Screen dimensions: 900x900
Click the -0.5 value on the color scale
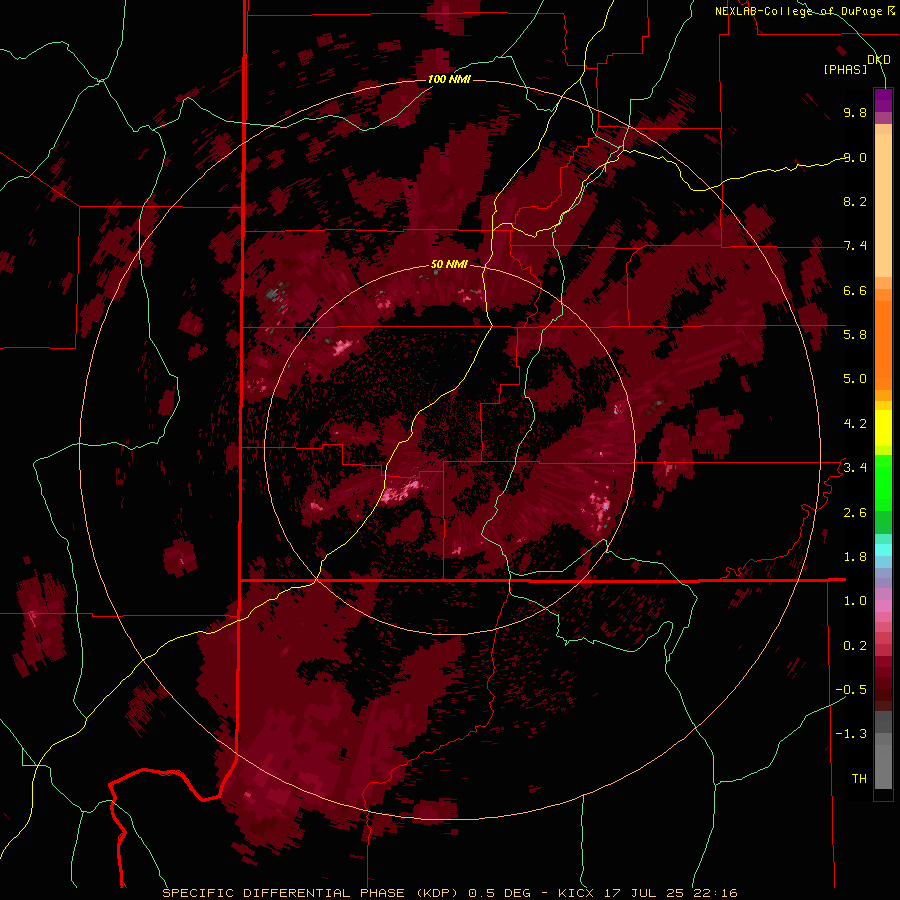pos(851,690)
